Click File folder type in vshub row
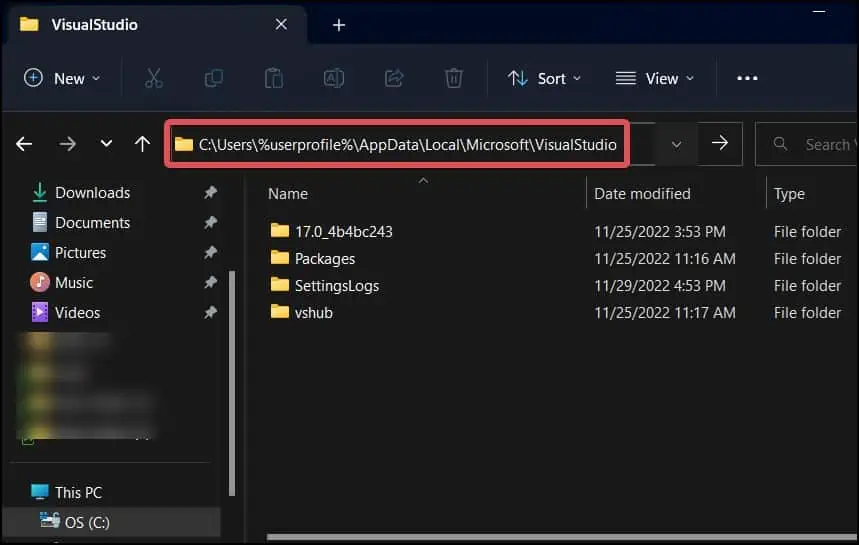Viewport: 859px width, 545px height. [807, 313]
